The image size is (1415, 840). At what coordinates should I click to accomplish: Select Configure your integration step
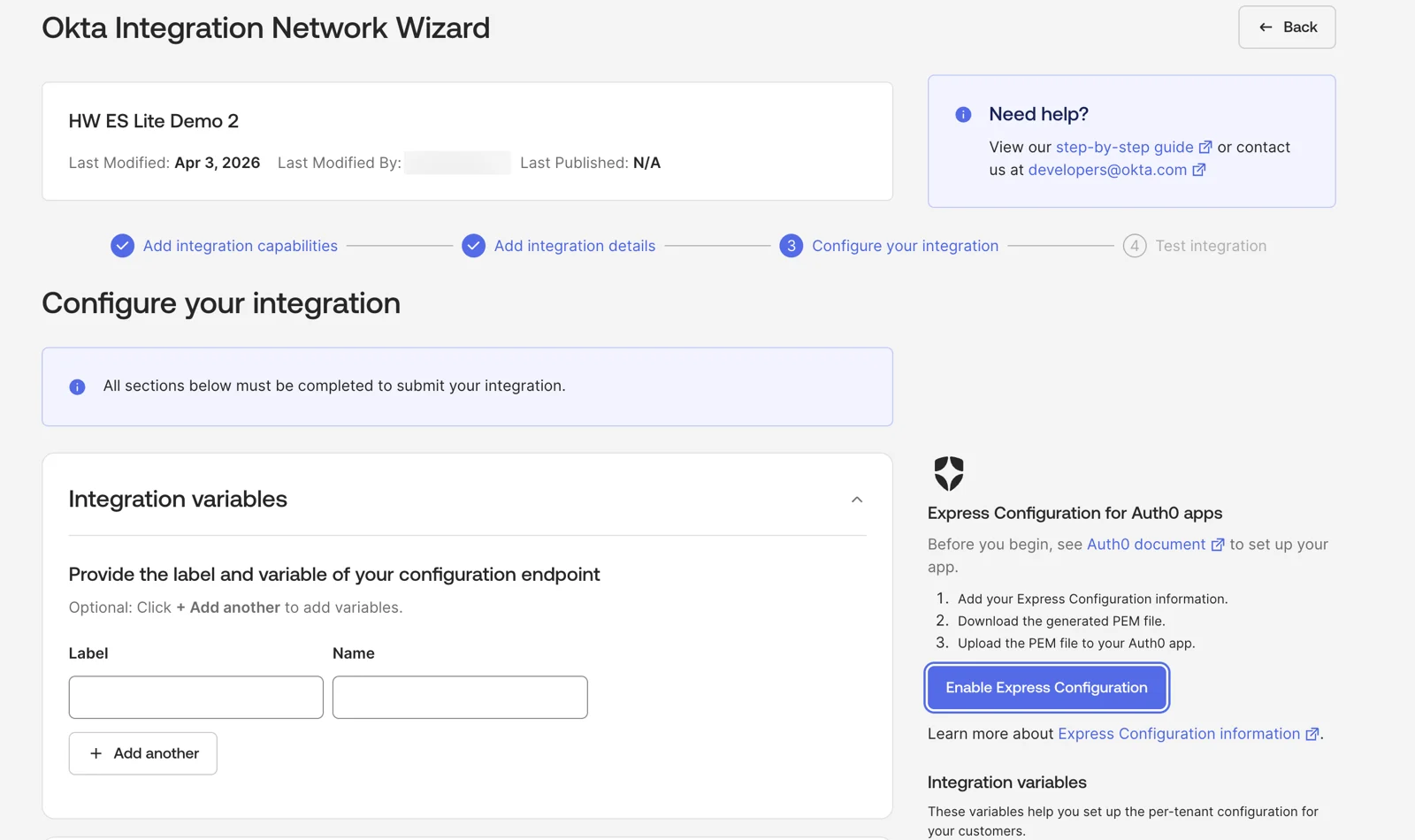click(905, 246)
